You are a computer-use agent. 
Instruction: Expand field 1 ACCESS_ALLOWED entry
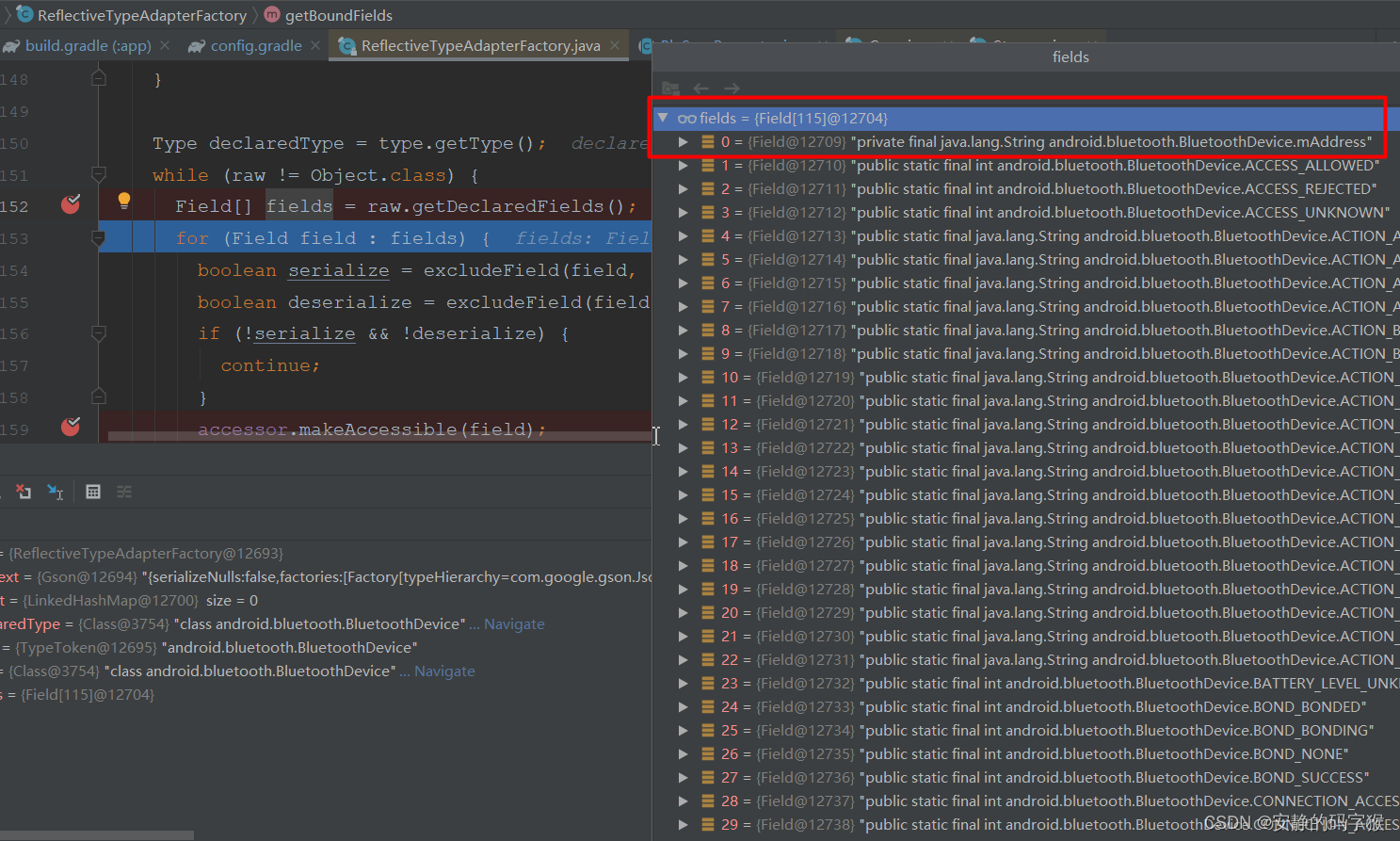tap(684, 165)
